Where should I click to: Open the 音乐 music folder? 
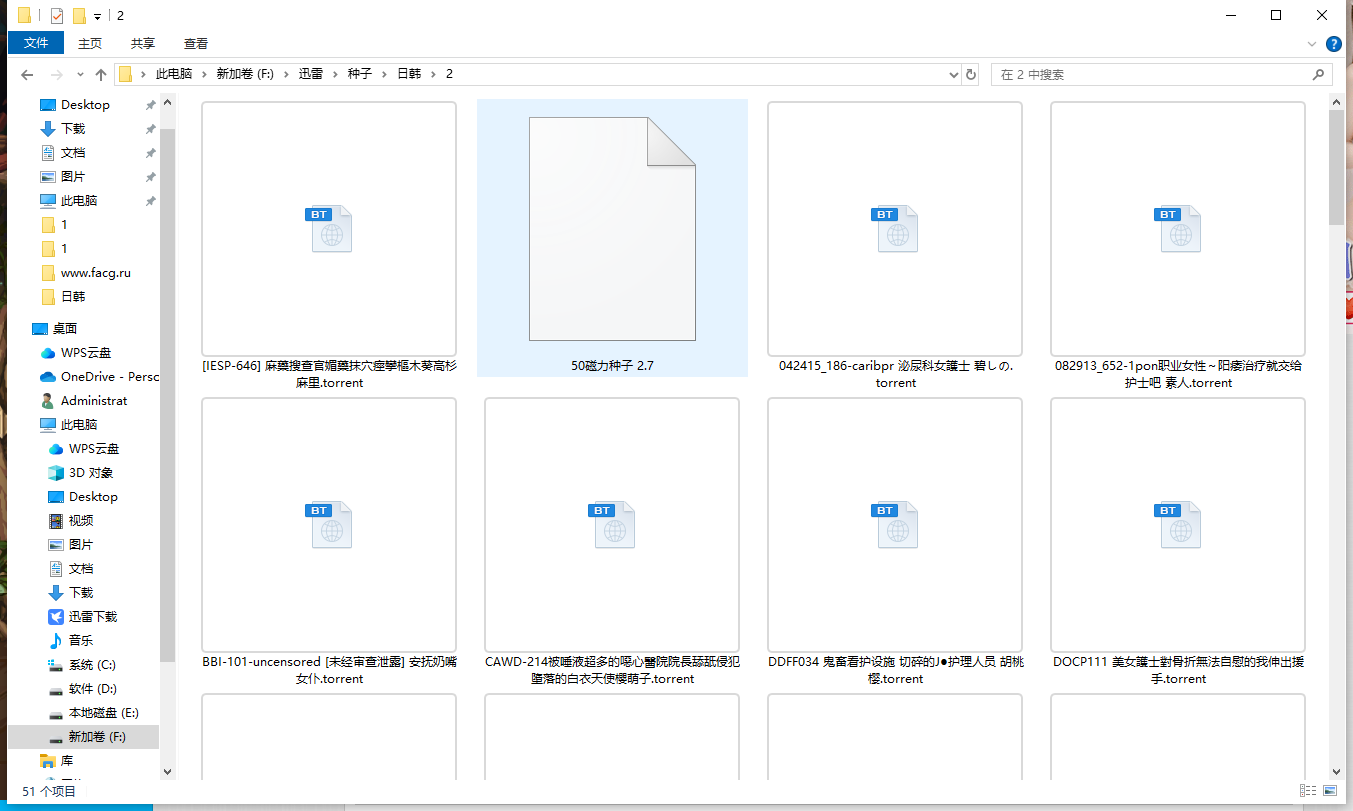(x=70, y=641)
